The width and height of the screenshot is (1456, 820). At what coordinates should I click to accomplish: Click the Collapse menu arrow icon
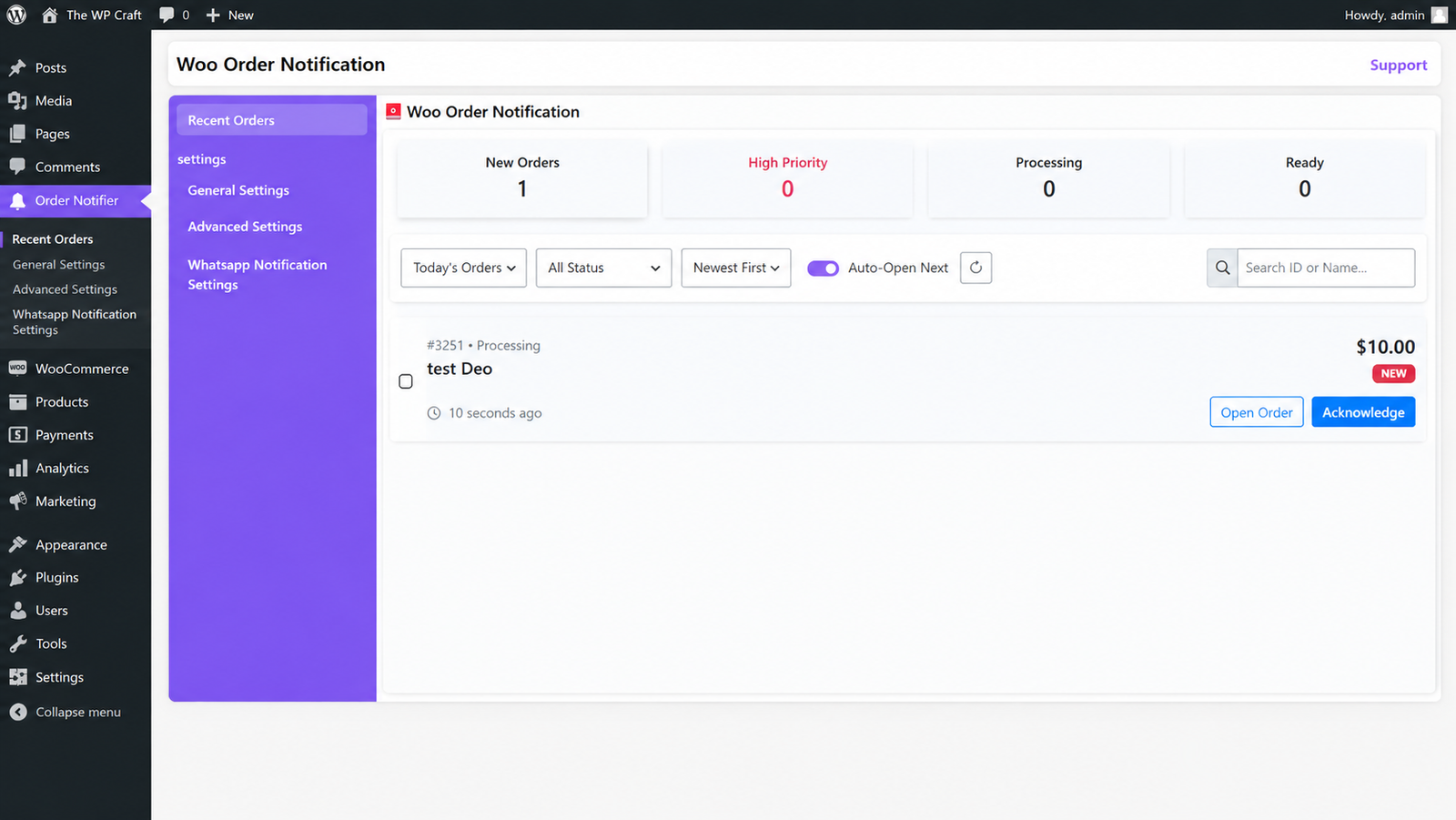pos(17,712)
